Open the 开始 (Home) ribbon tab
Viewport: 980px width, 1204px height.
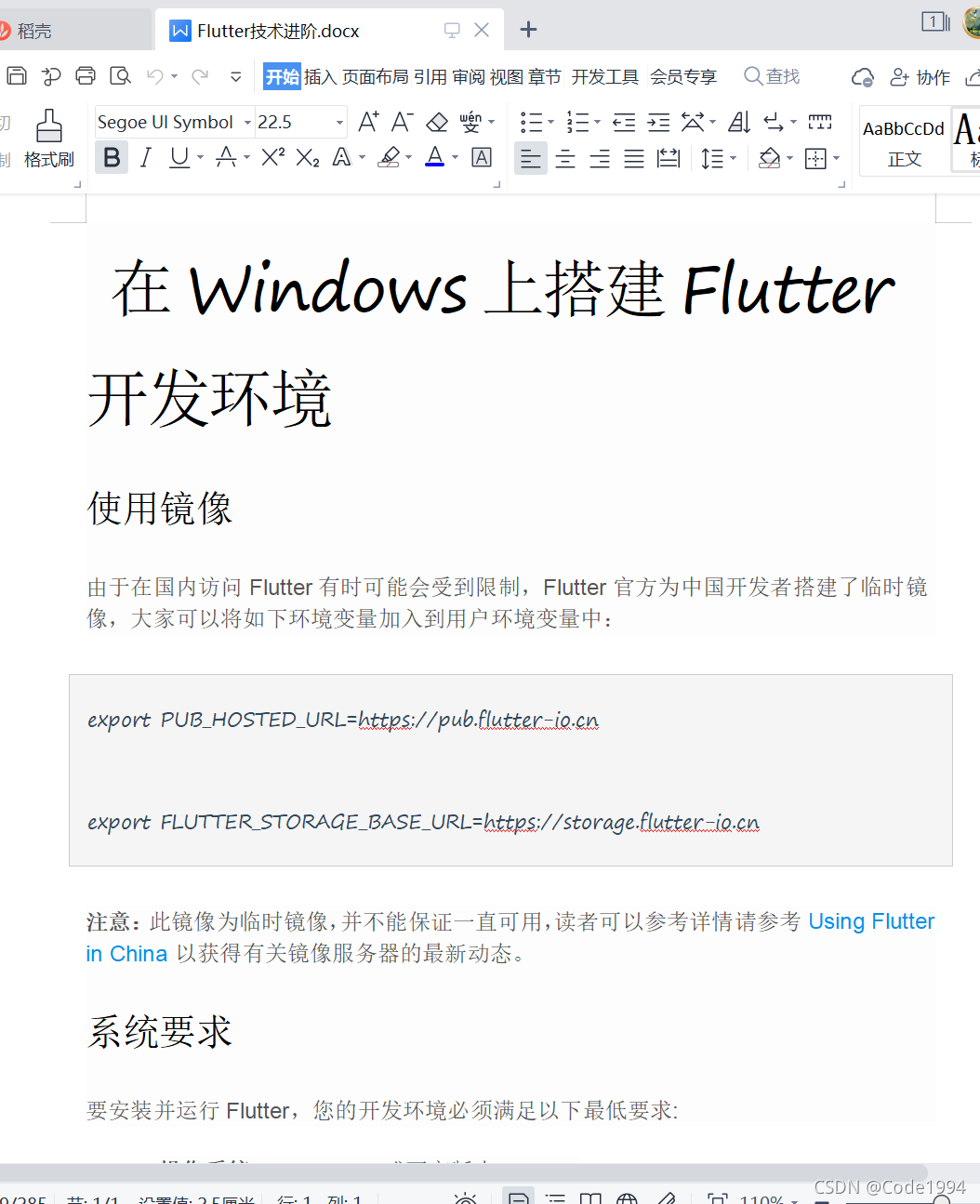pyautogui.click(x=282, y=76)
